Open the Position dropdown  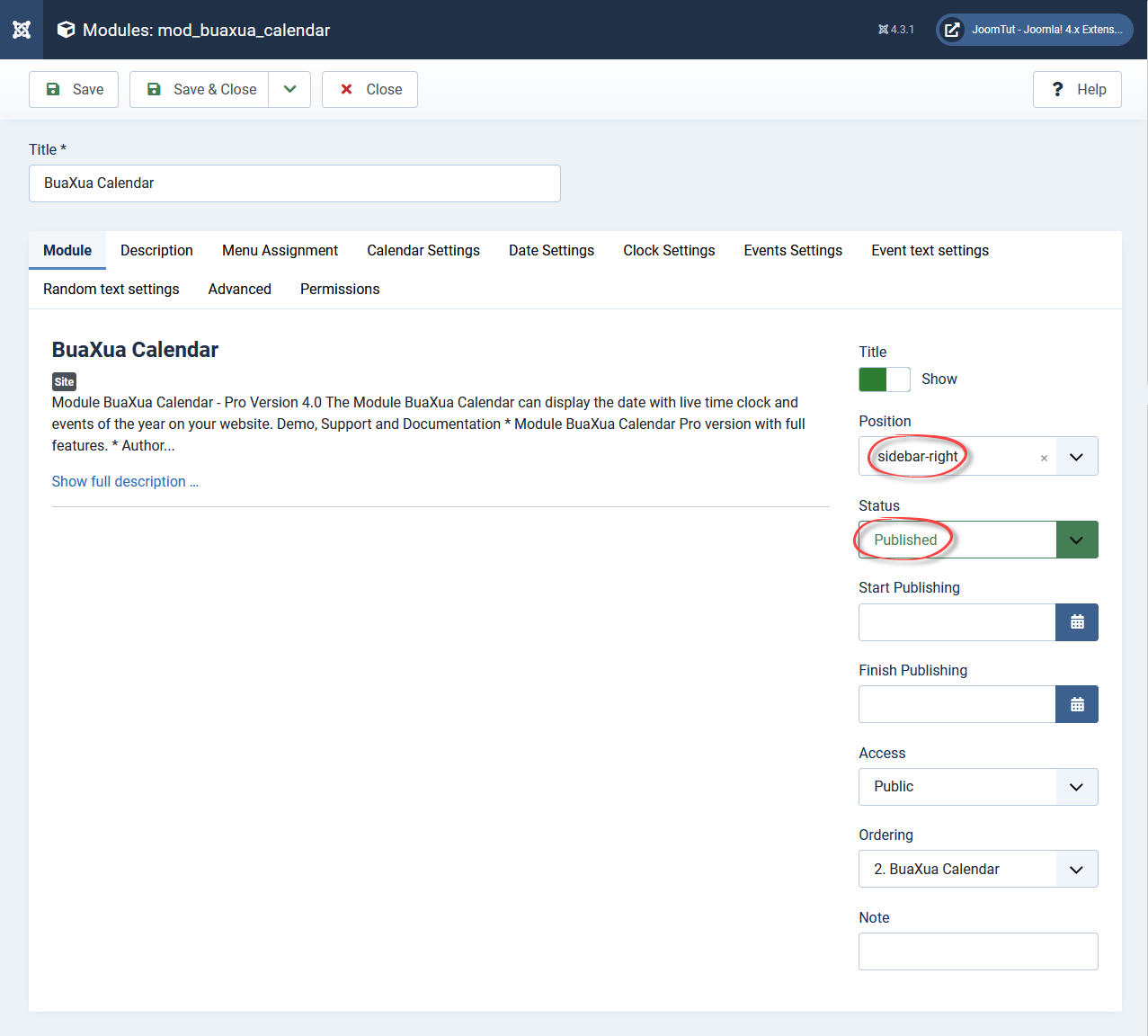(x=1077, y=457)
